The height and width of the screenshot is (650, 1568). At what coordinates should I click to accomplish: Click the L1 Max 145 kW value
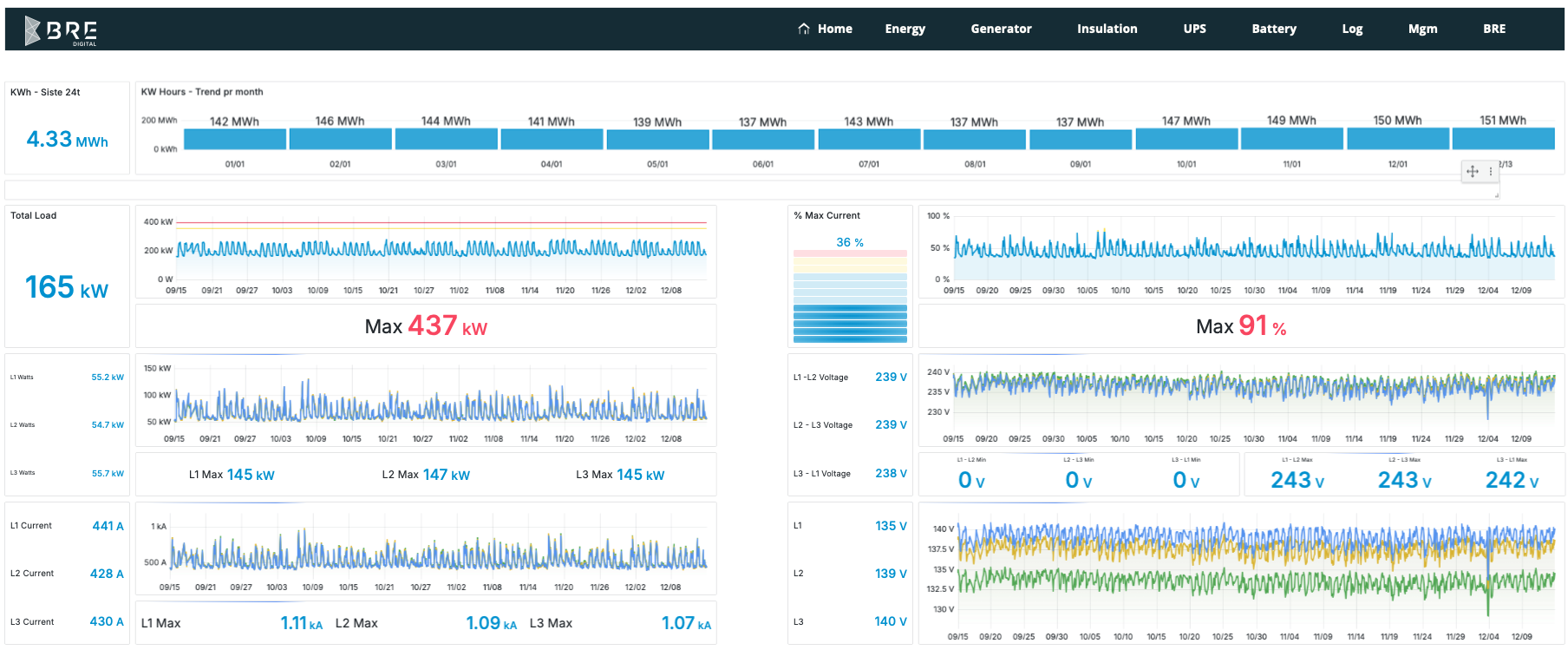pyautogui.click(x=232, y=475)
